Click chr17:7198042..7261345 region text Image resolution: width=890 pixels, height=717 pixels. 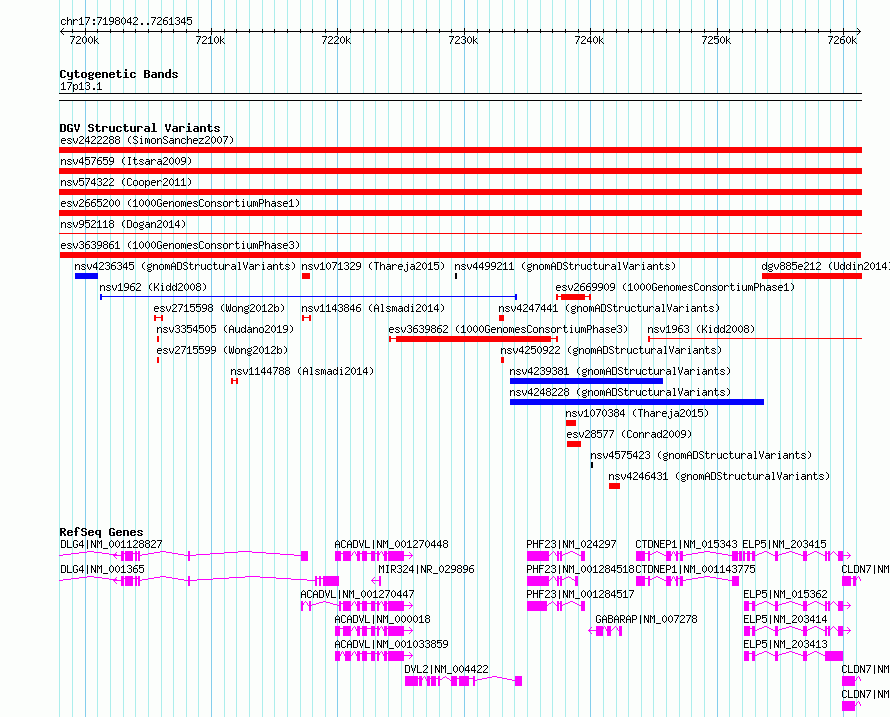(126, 22)
